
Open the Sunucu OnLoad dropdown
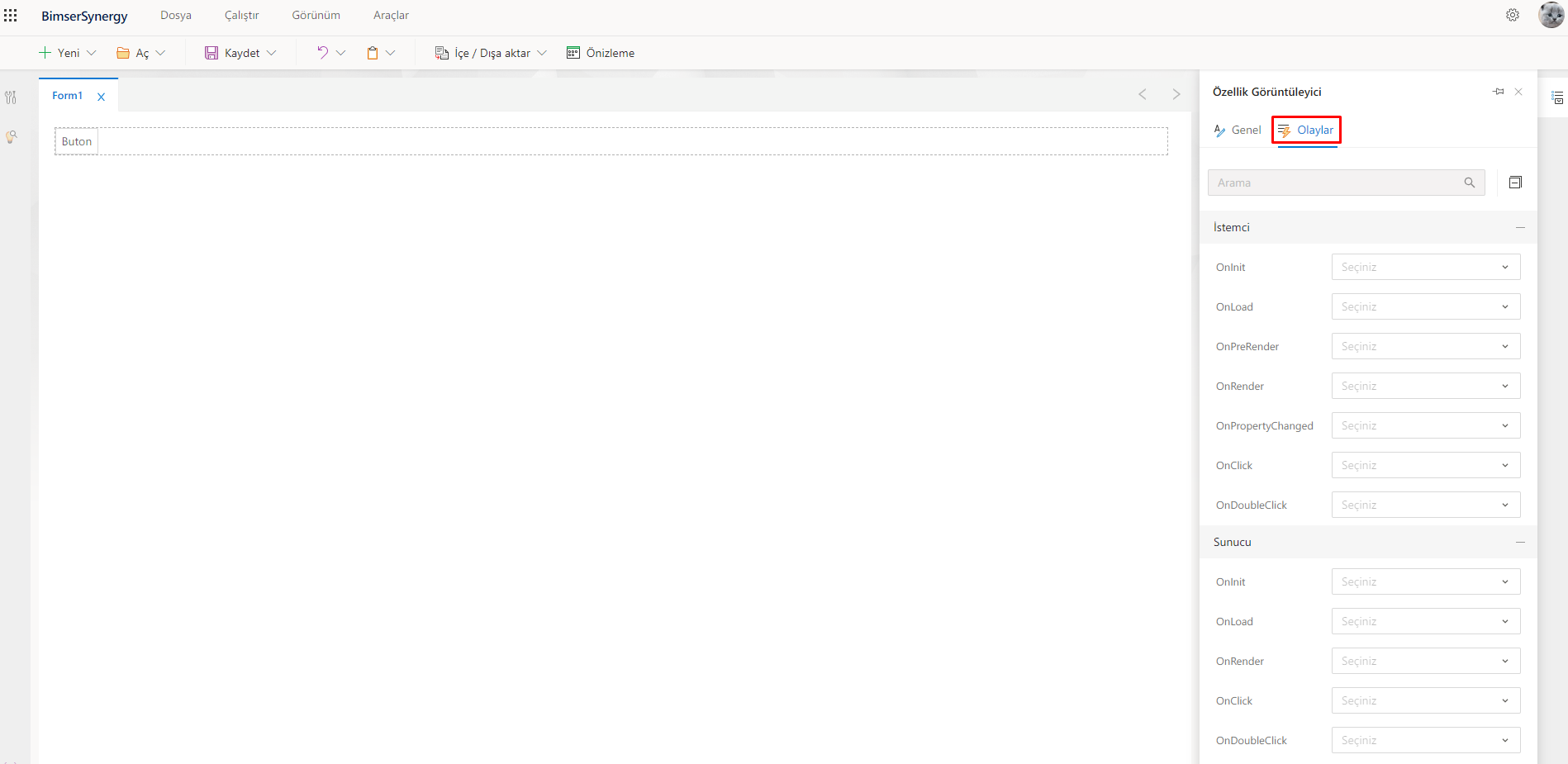pos(1426,621)
